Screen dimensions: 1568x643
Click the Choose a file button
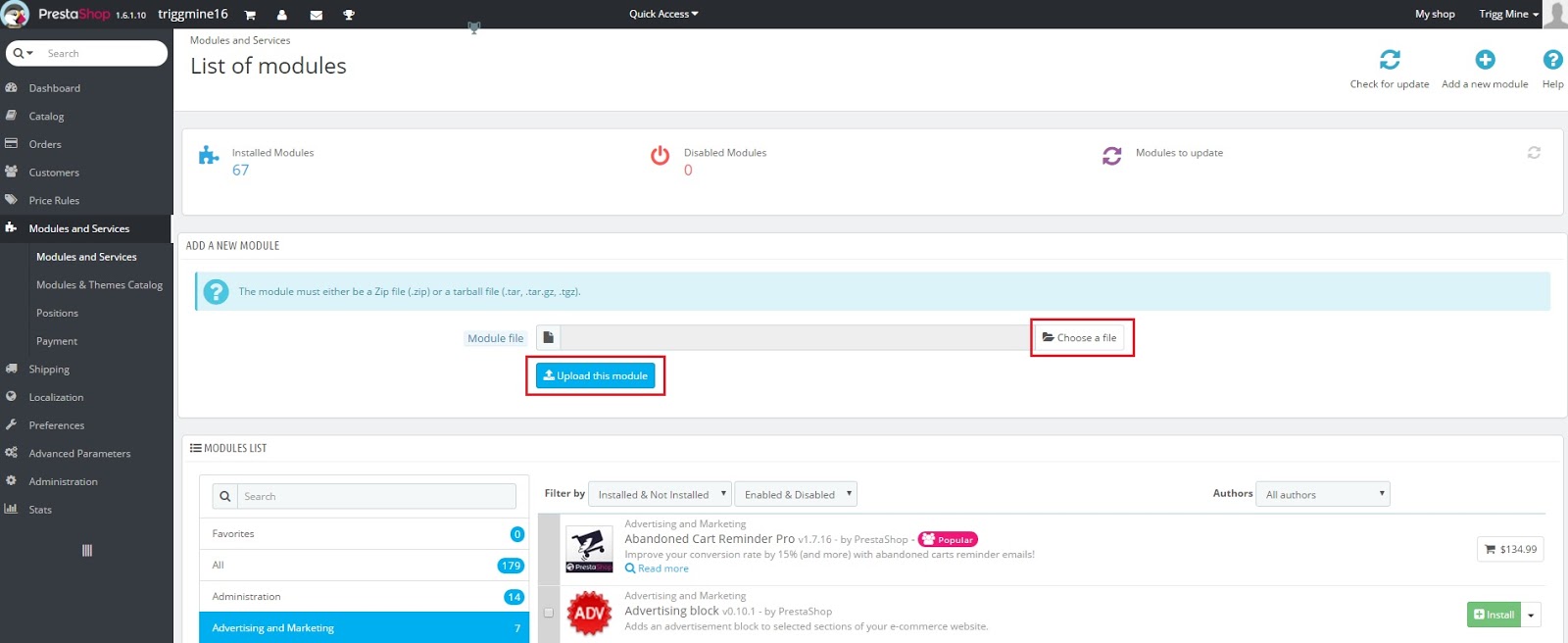coord(1079,337)
